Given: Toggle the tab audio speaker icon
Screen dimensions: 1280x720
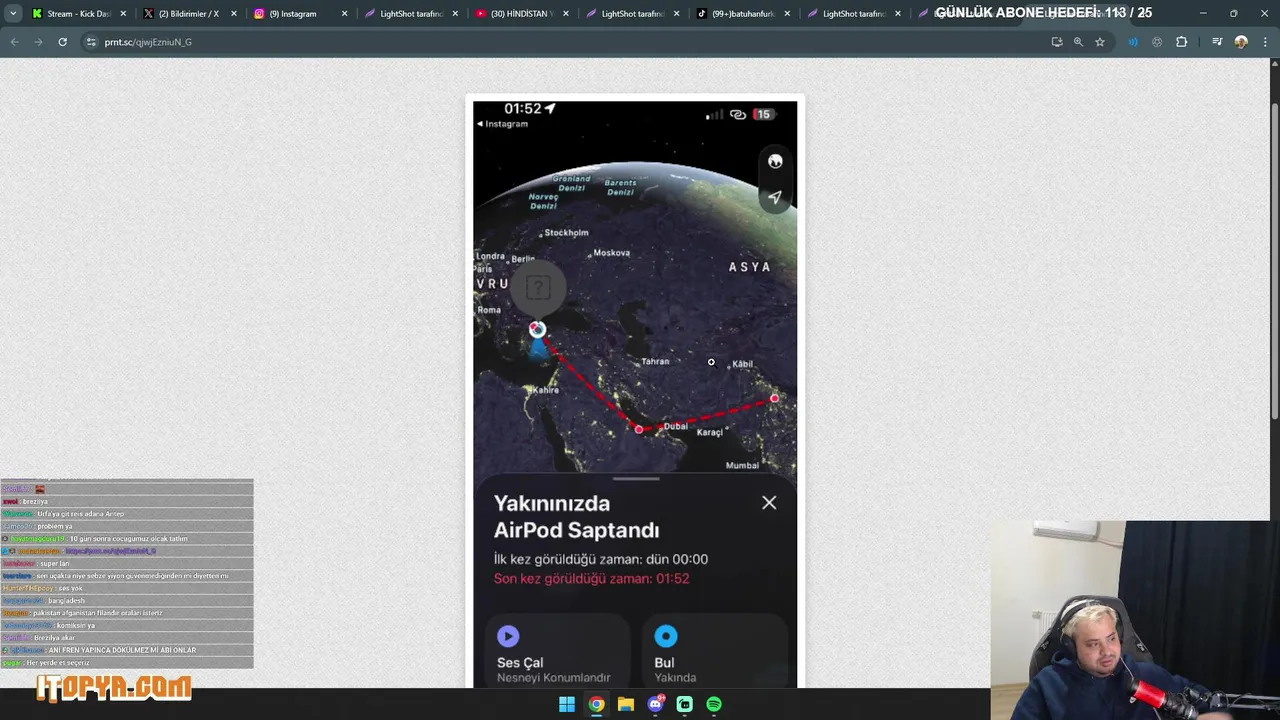Looking at the screenshot, I should [1133, 42].
